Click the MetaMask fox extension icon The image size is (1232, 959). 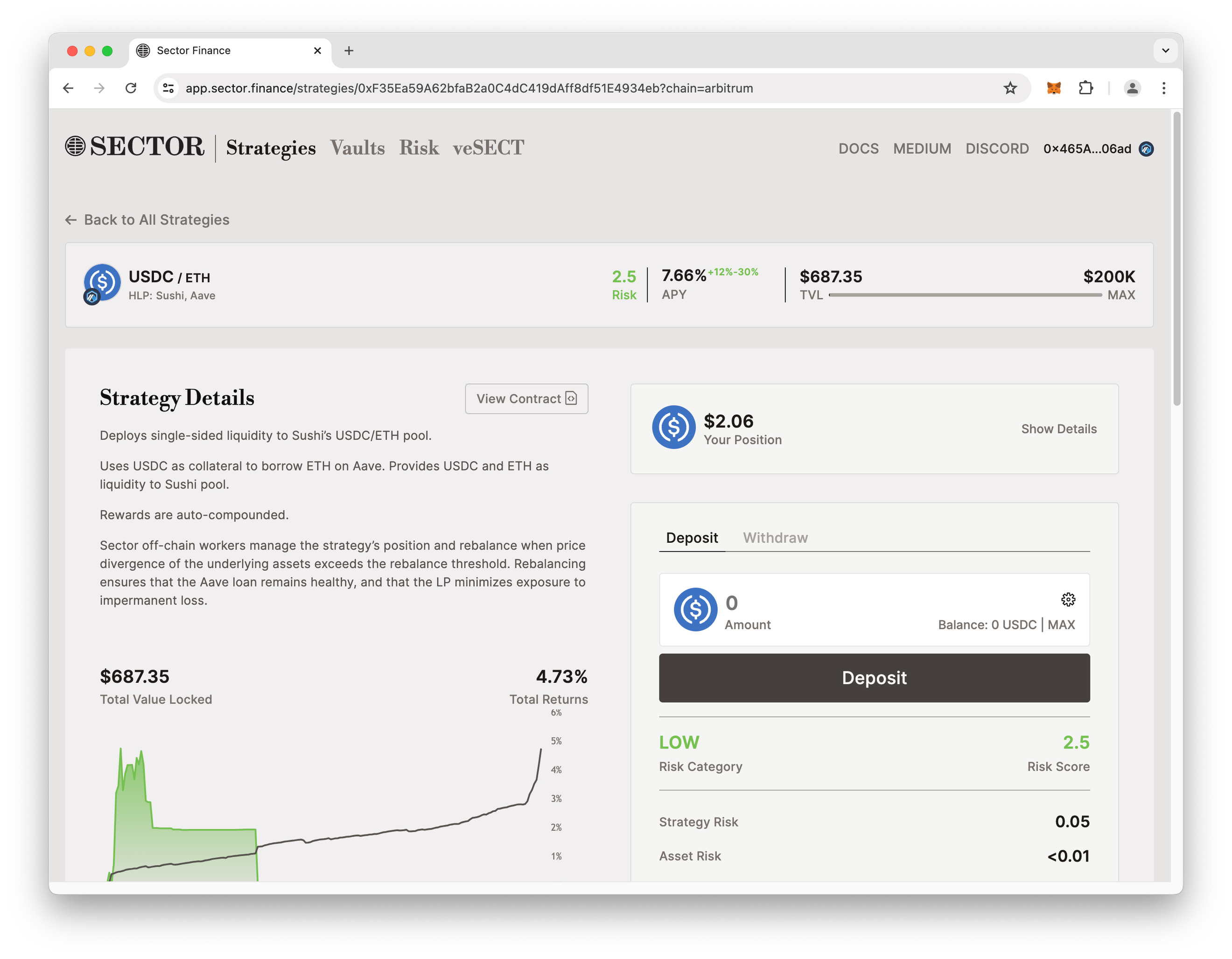coord(1053,88)
